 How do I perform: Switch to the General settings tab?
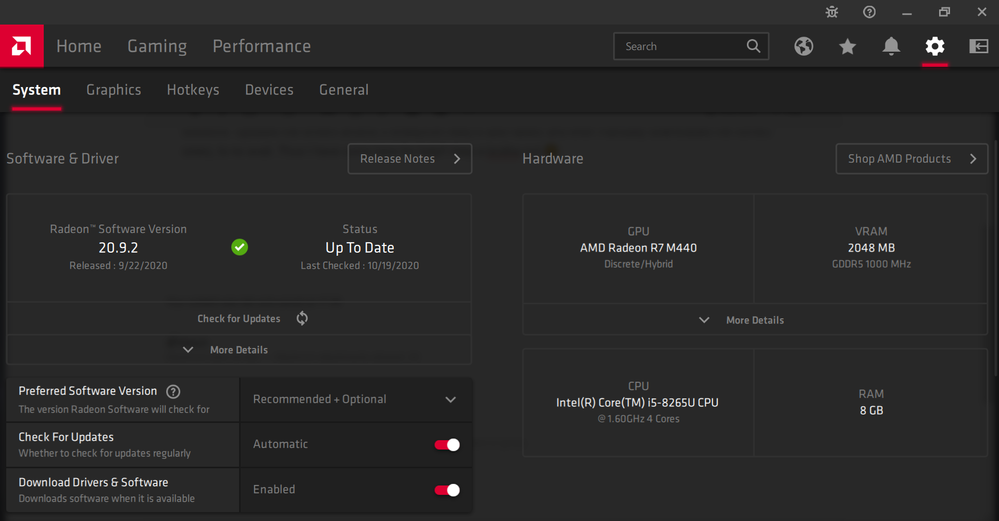click(x=344, y=90)
